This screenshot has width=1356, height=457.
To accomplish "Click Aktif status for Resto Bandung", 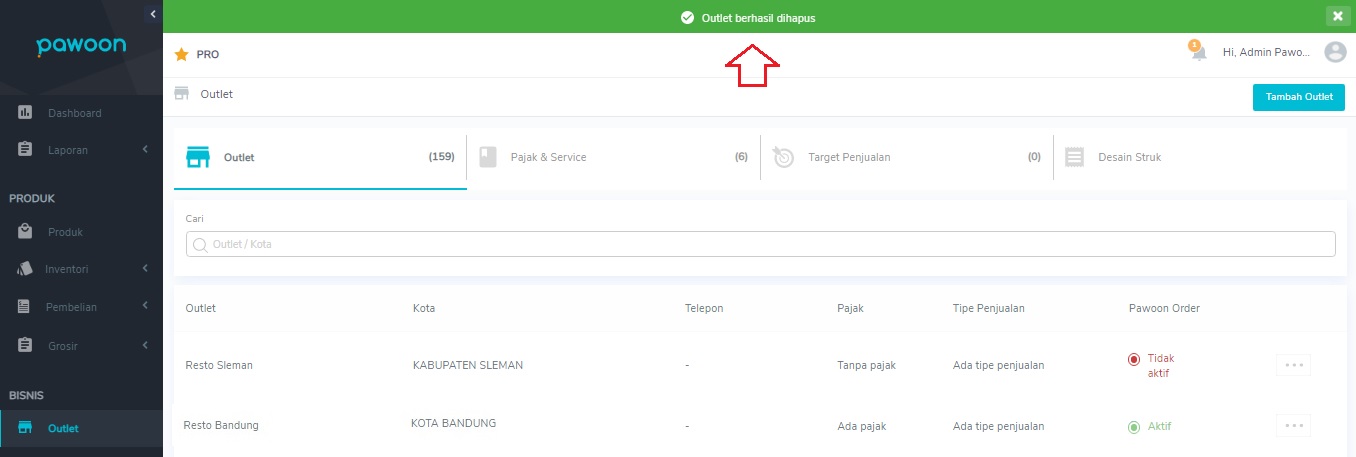I will click(x=1150, y=426).
